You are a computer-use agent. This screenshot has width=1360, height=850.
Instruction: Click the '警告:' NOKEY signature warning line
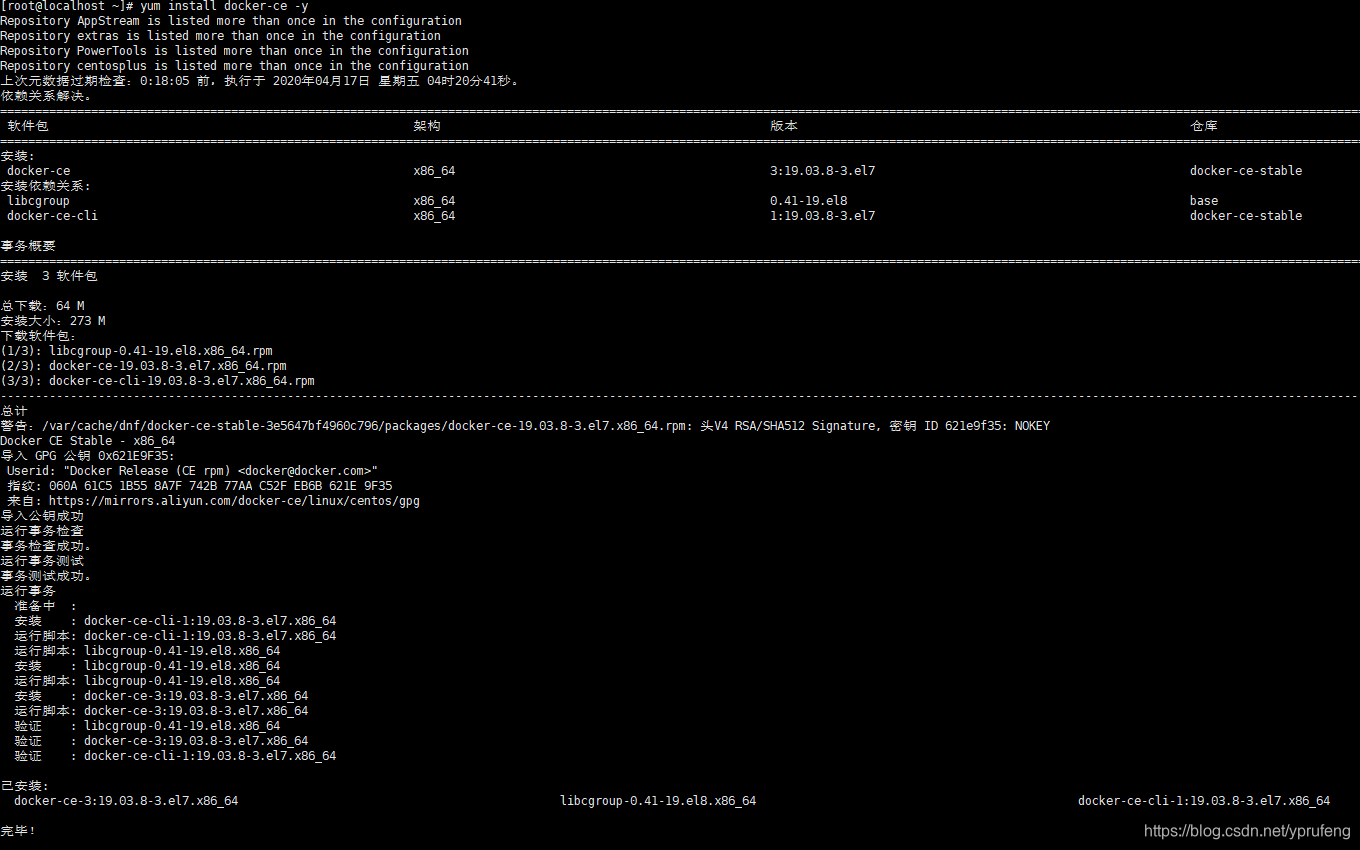tap(525, 426)
